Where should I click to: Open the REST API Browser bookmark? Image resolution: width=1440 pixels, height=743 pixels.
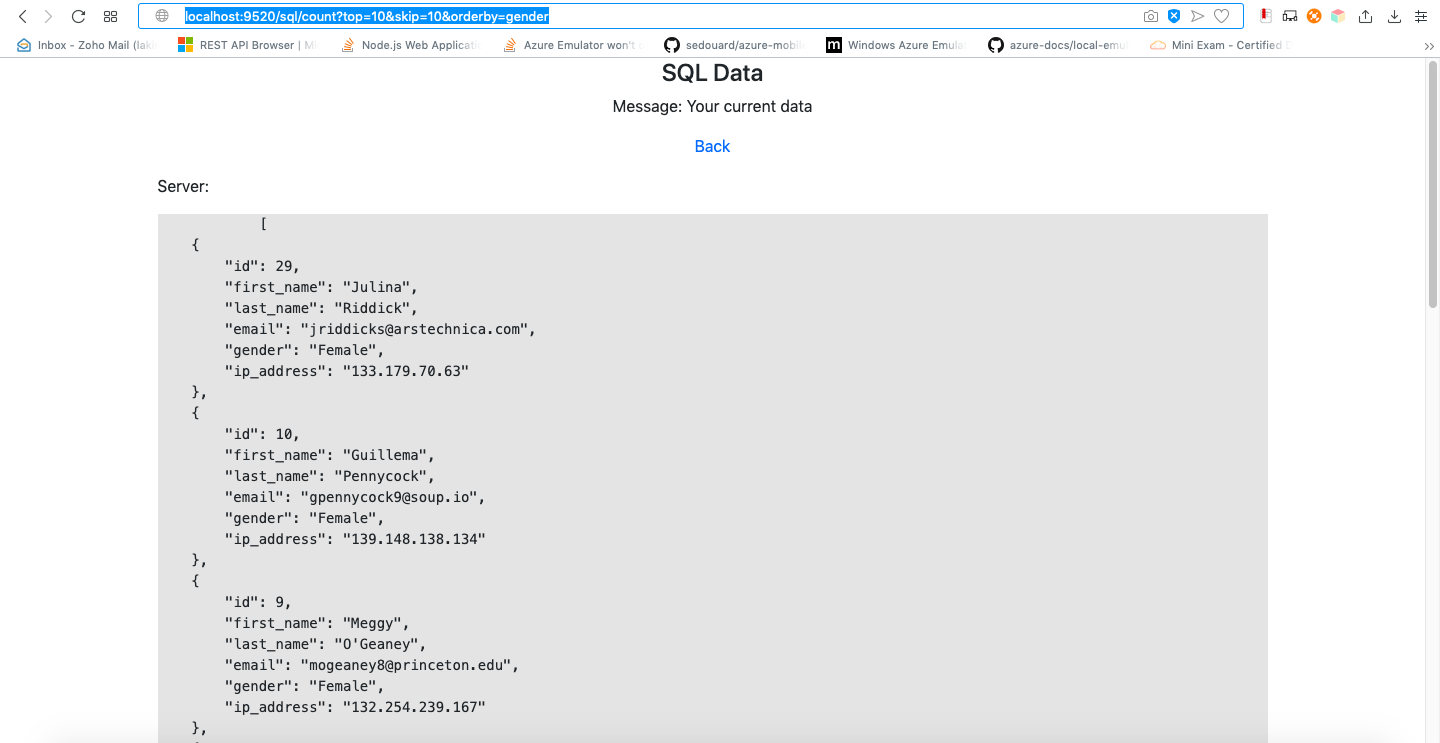(246, 45)
